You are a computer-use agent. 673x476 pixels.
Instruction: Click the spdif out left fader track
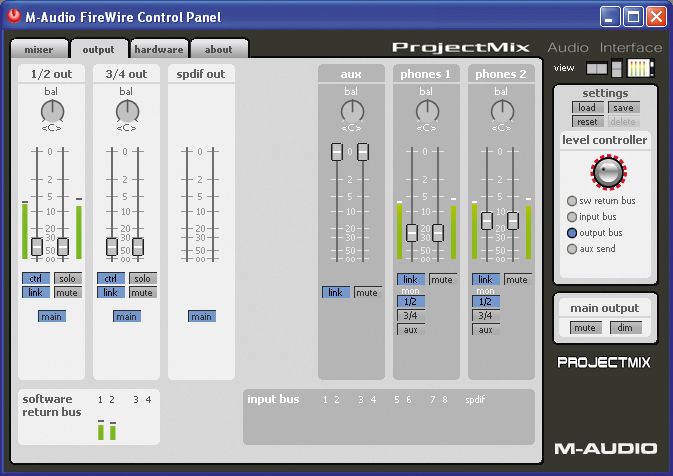187,205
